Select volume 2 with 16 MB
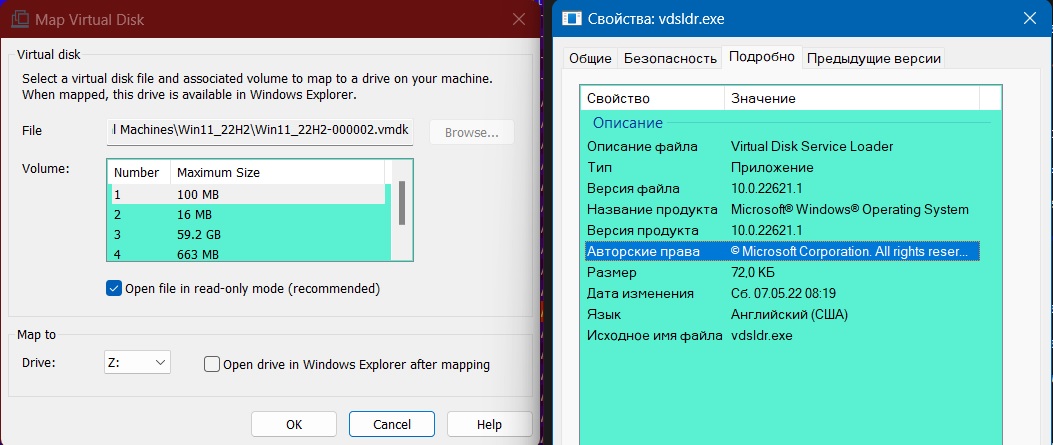Screen dimensions: 1053x445 tap(248, 215)
